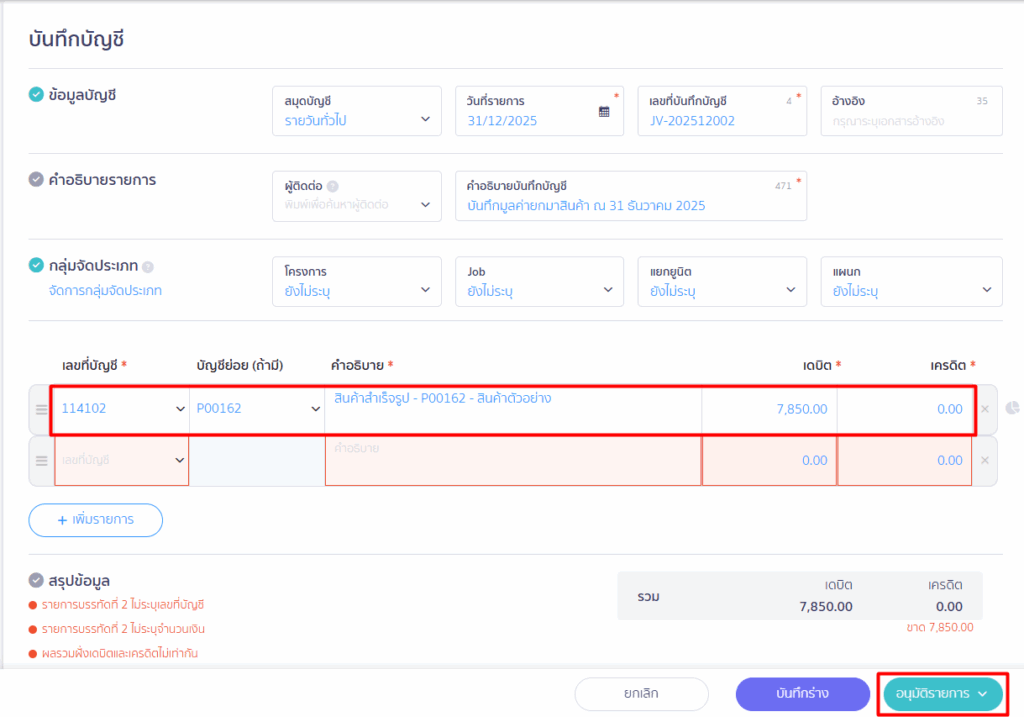Click the help icon next to กลุ่มจัดประเภท
Viewport: 1024px width, 717px height.
(148, 267)
